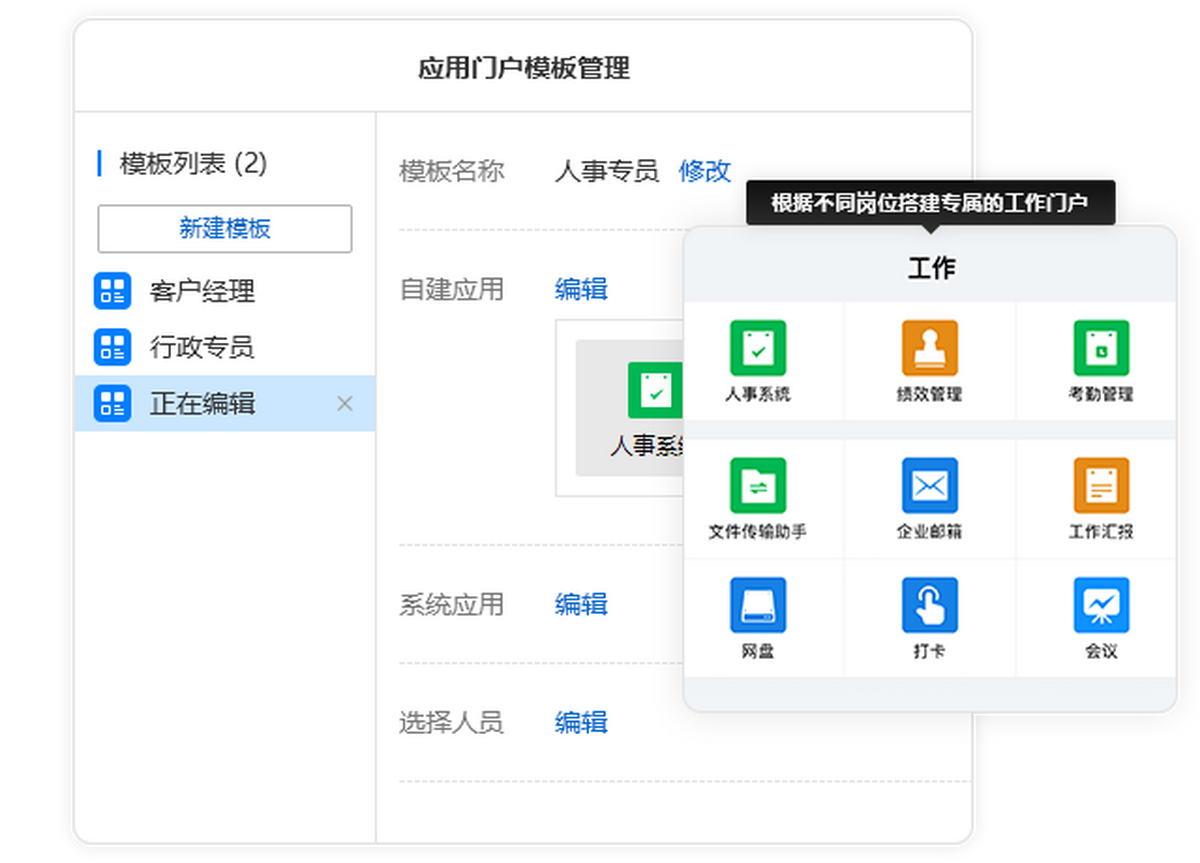Click the 打卡 check-in icon
This screenshot has width=1200, height=863.
point(930,604)
